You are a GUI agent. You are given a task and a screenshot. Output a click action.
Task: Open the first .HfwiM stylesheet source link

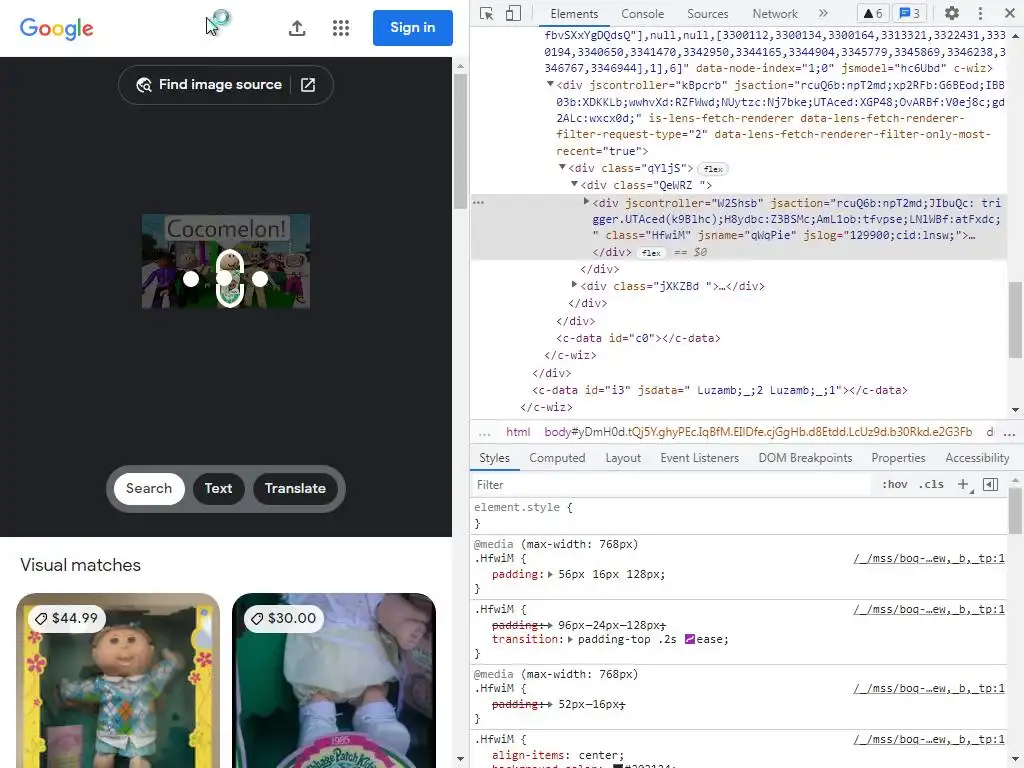coord(929,558)
